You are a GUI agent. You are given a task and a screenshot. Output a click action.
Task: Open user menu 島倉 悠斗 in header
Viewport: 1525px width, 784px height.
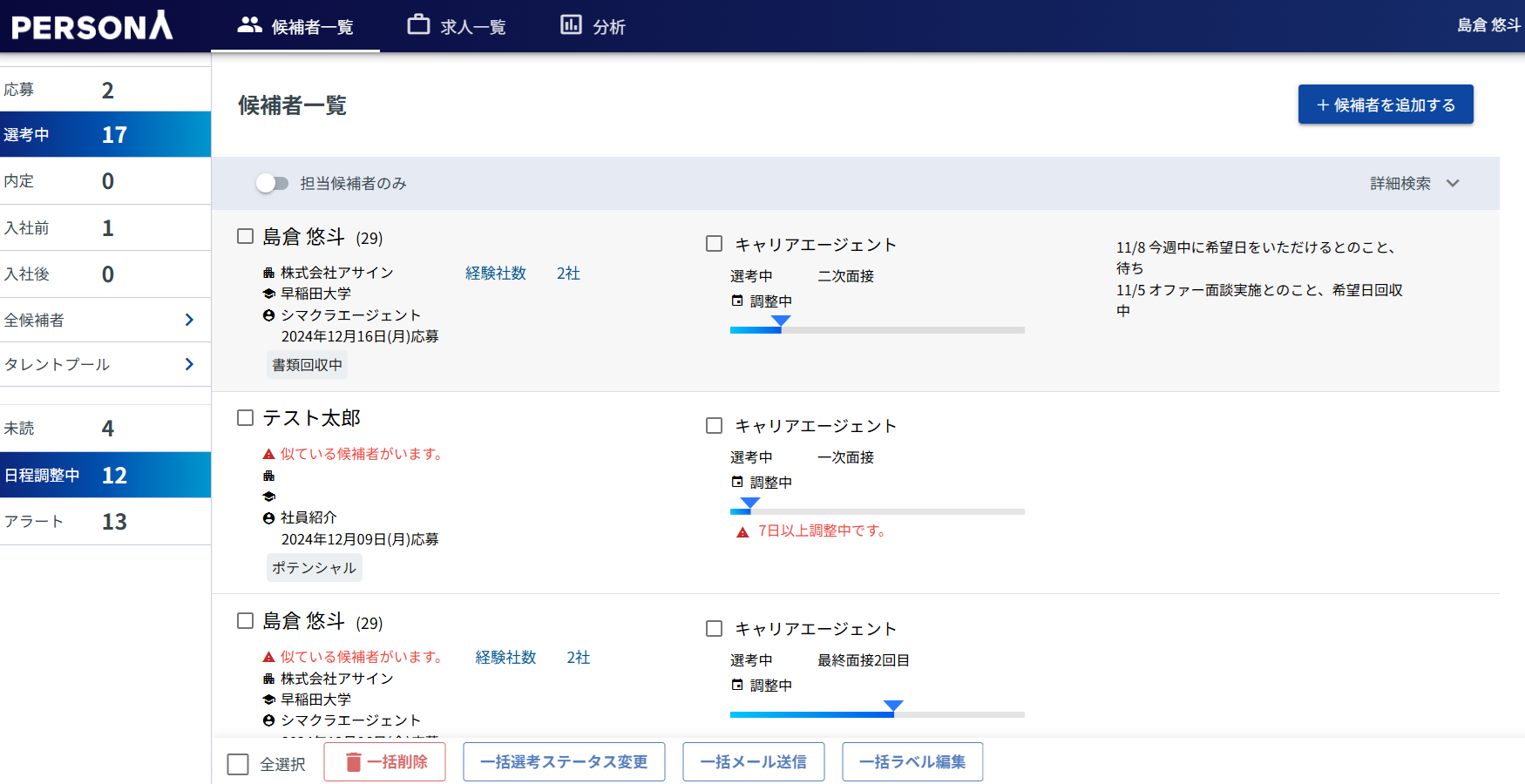click(x=1488, y=25)
